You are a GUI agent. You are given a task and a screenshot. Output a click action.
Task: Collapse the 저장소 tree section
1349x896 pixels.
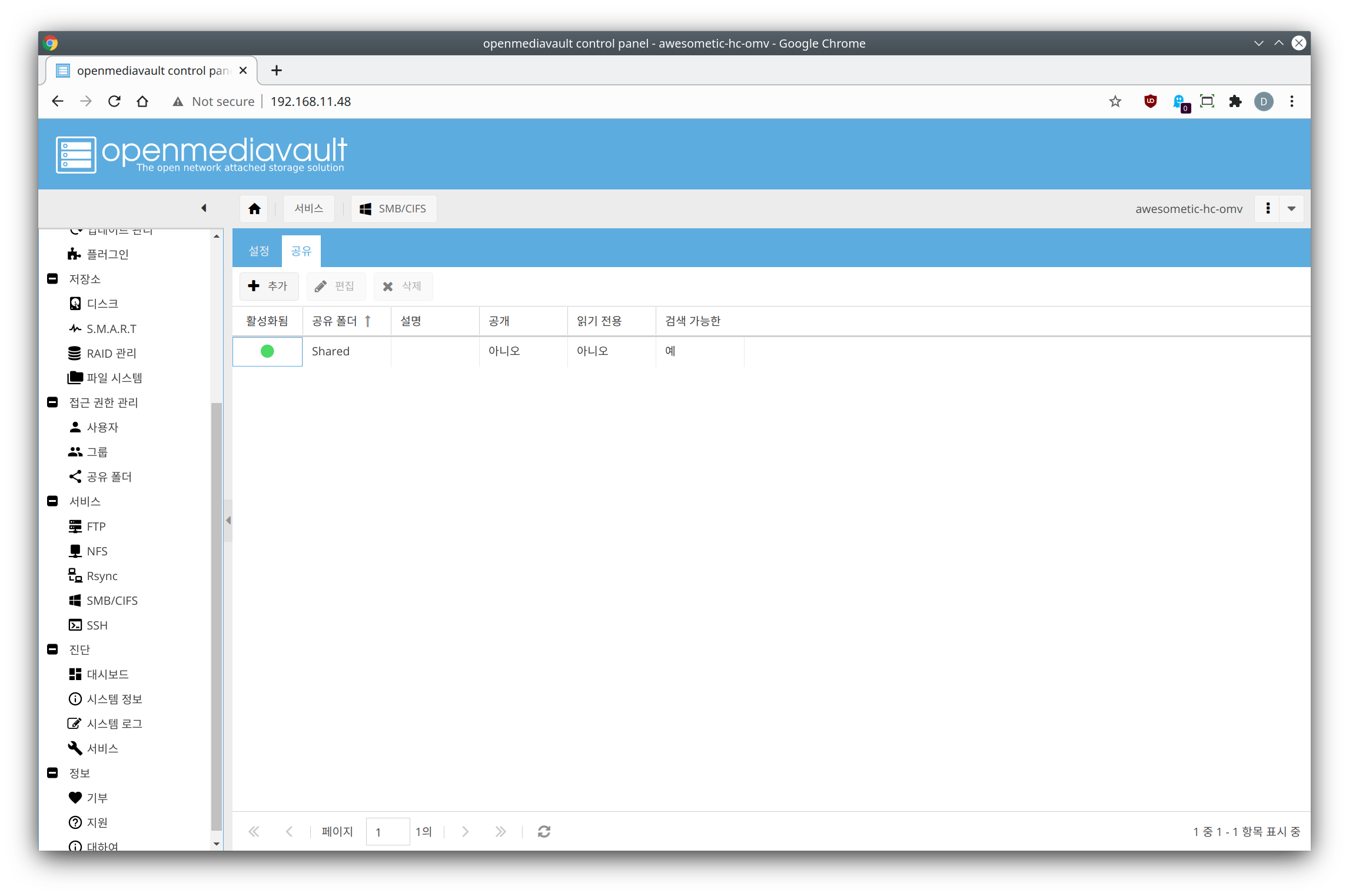point(52,278)
